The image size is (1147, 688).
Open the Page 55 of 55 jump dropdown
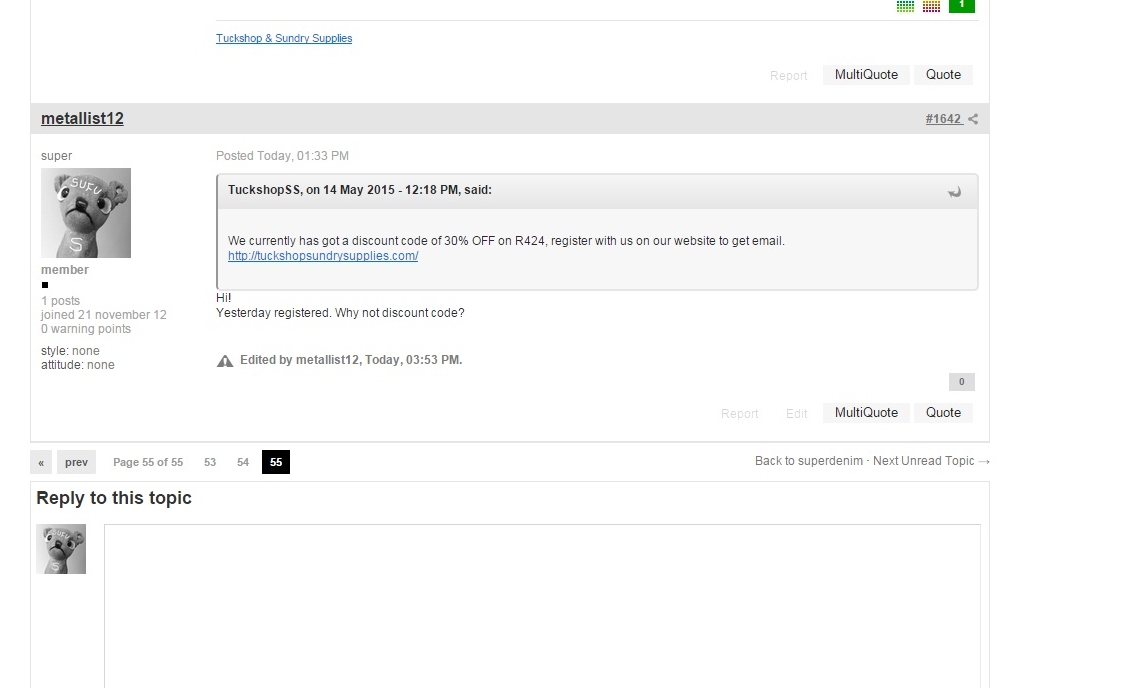click(148, 462)
